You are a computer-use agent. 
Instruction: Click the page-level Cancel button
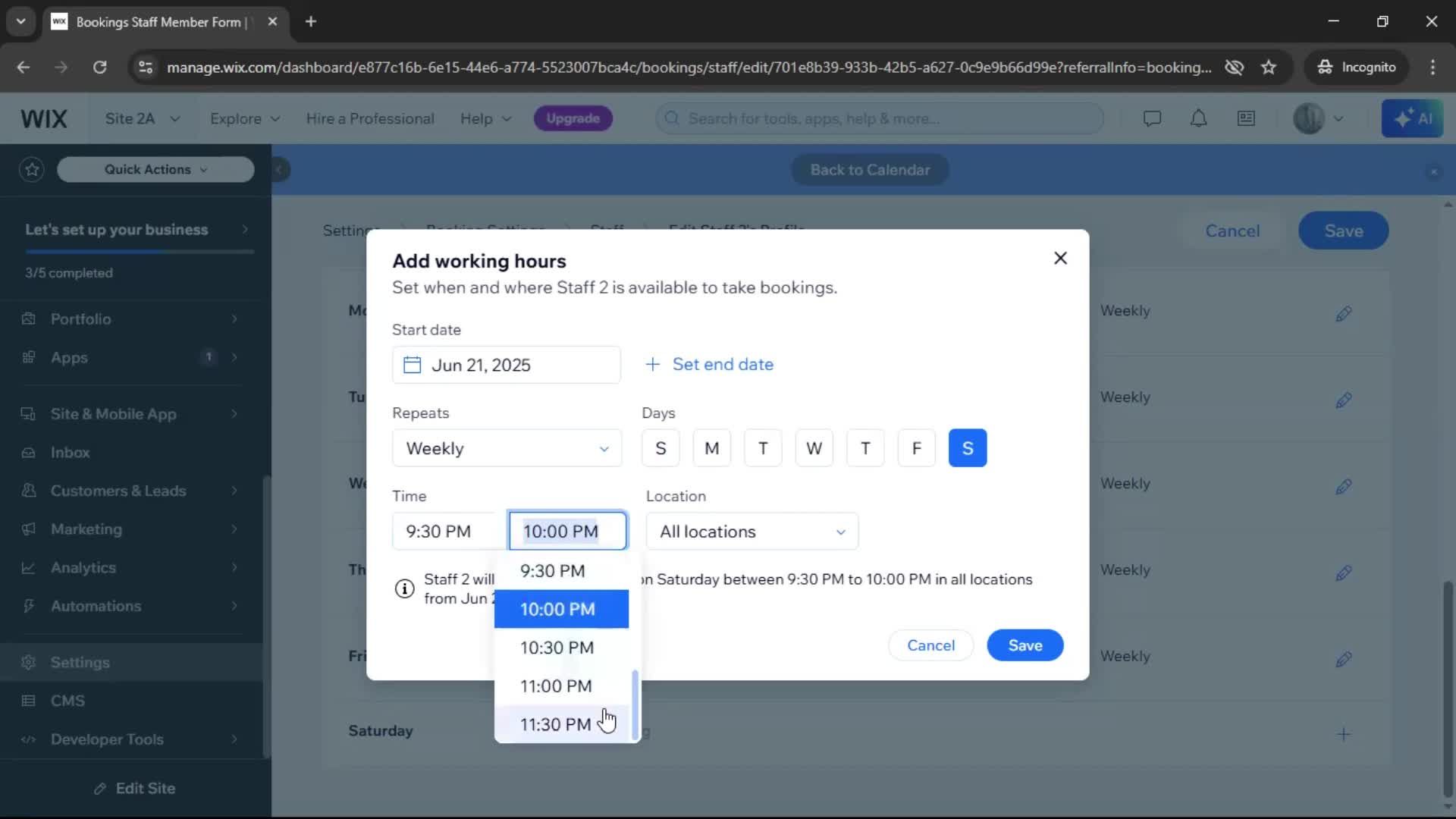tap(1232, 231)
